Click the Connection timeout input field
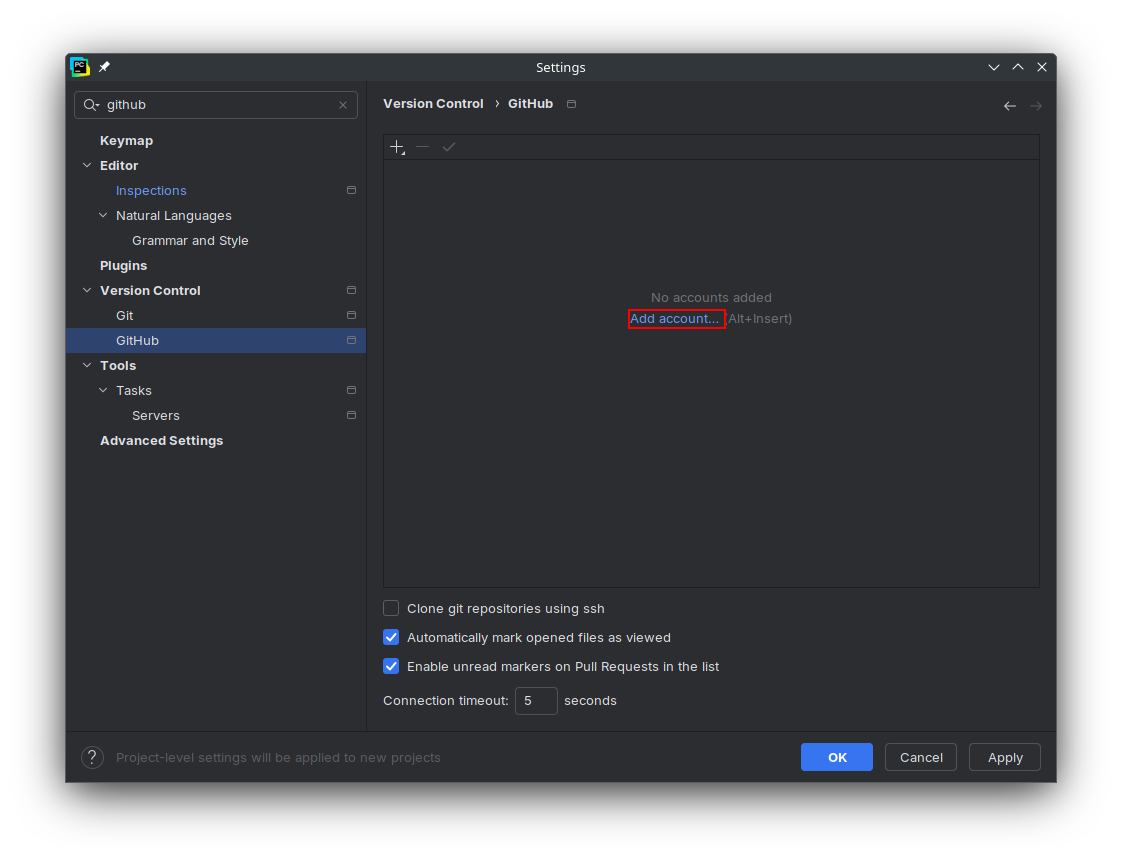 tap(536, 701)
